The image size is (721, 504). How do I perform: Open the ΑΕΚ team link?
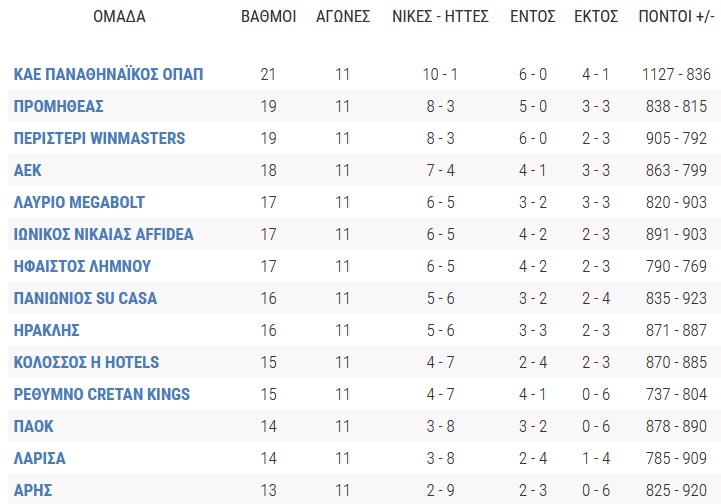point(28,170)
